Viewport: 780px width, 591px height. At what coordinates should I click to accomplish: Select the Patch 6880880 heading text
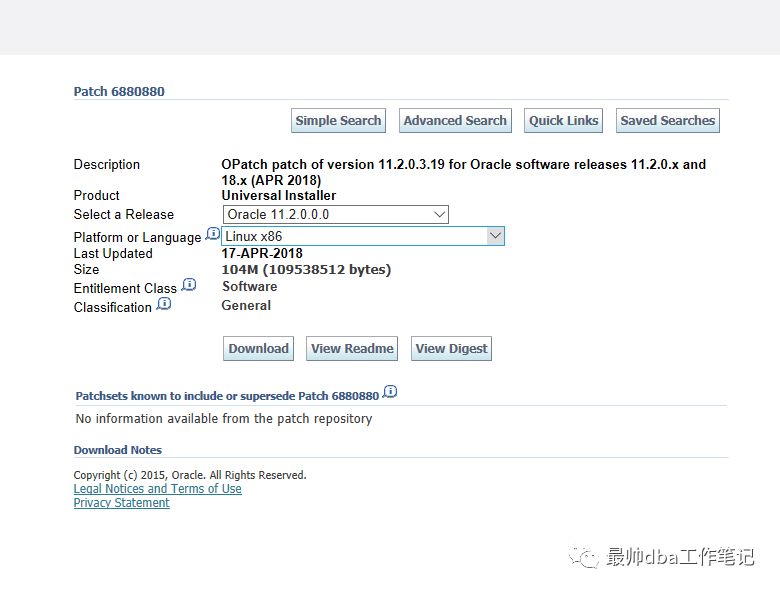[119, 92]
